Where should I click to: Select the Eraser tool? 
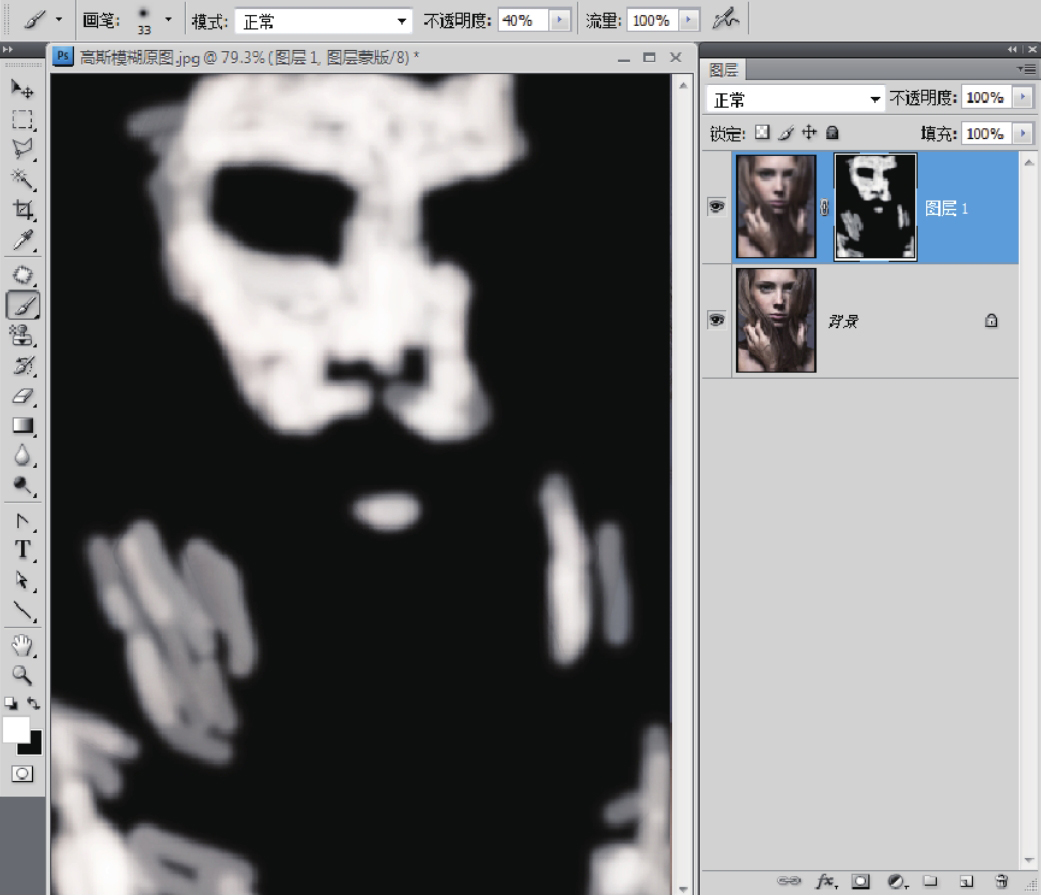(x=22, y=397)
